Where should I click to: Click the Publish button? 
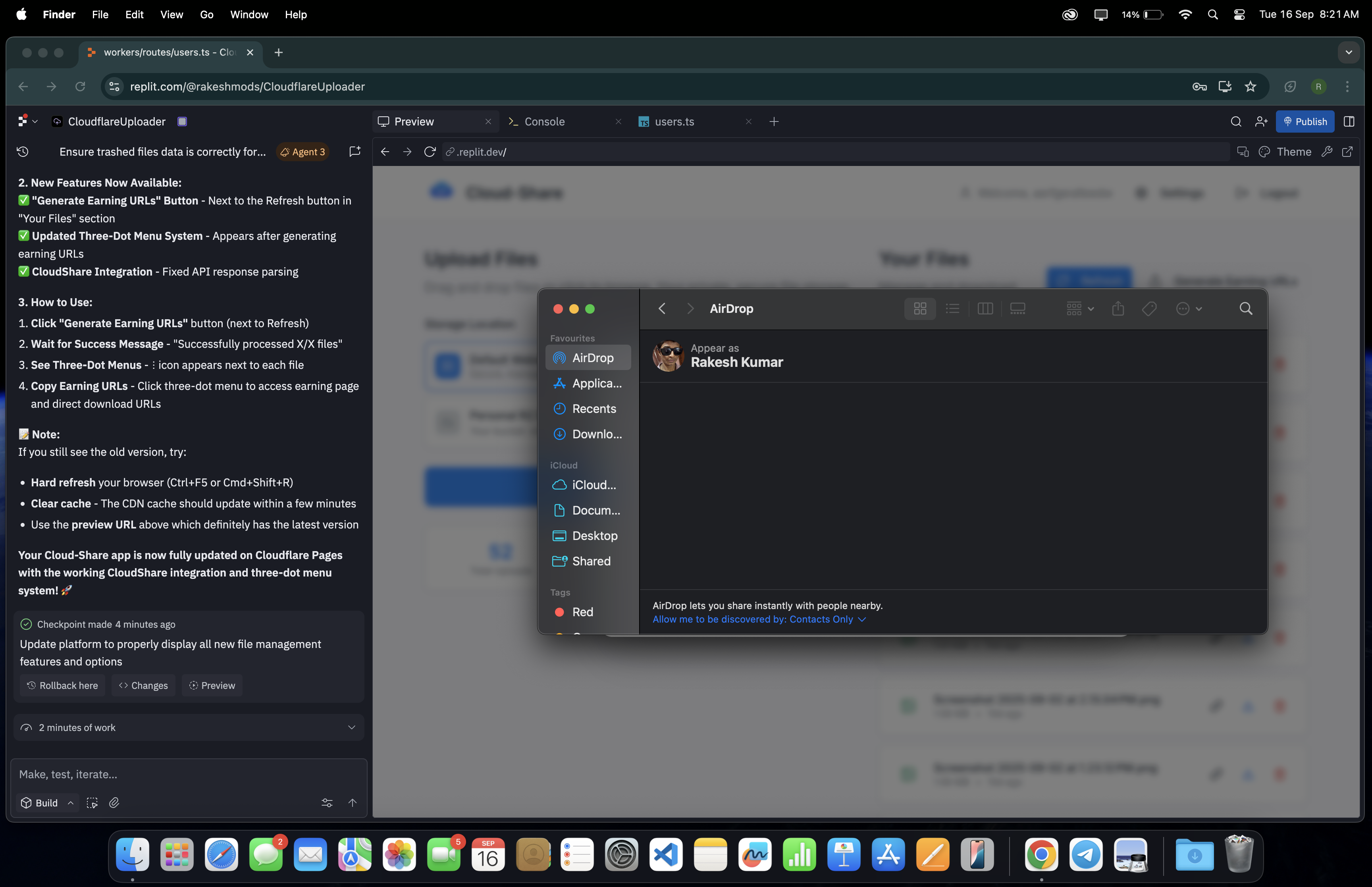click(1305, 121)
